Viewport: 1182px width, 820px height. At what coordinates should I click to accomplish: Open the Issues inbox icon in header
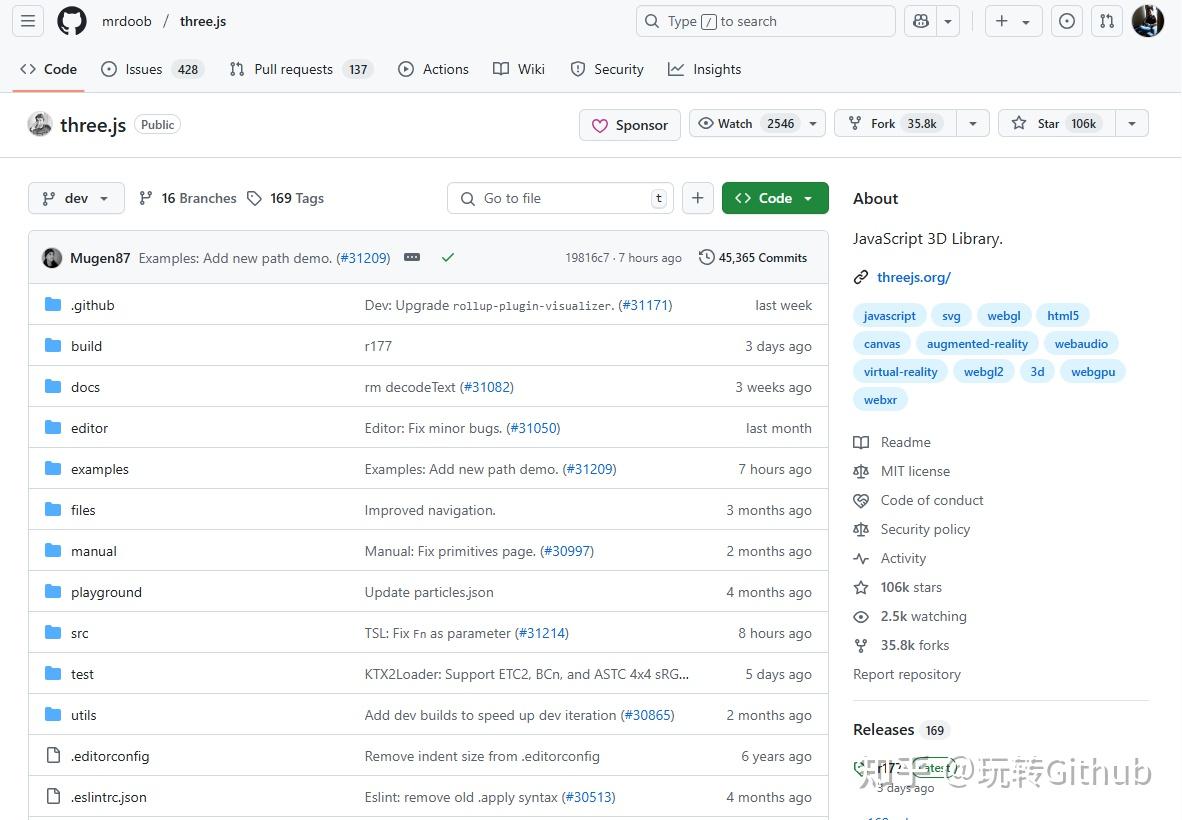coord(1067,21)
